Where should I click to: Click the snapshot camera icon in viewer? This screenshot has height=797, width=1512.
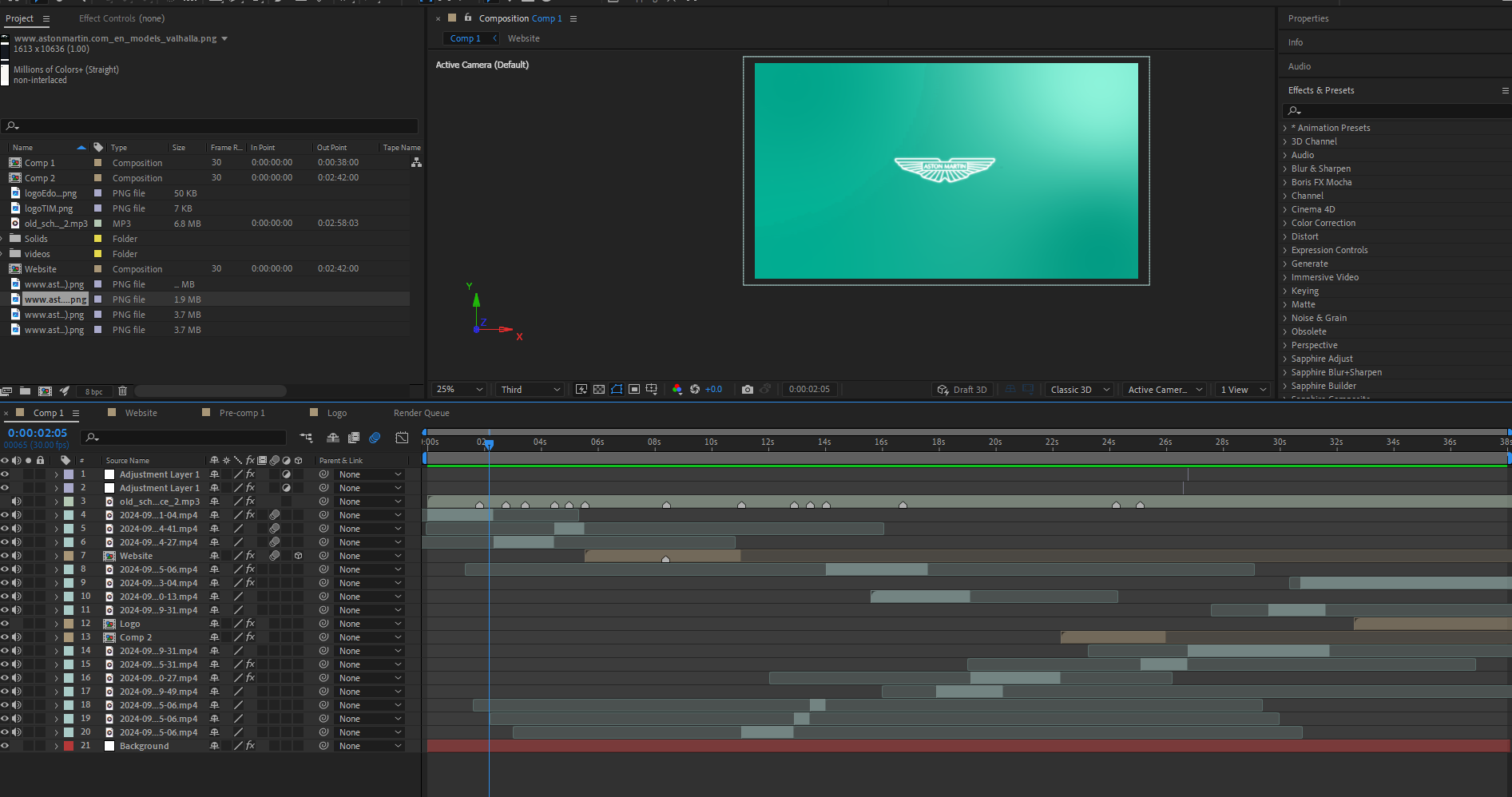tap(747, 390)
